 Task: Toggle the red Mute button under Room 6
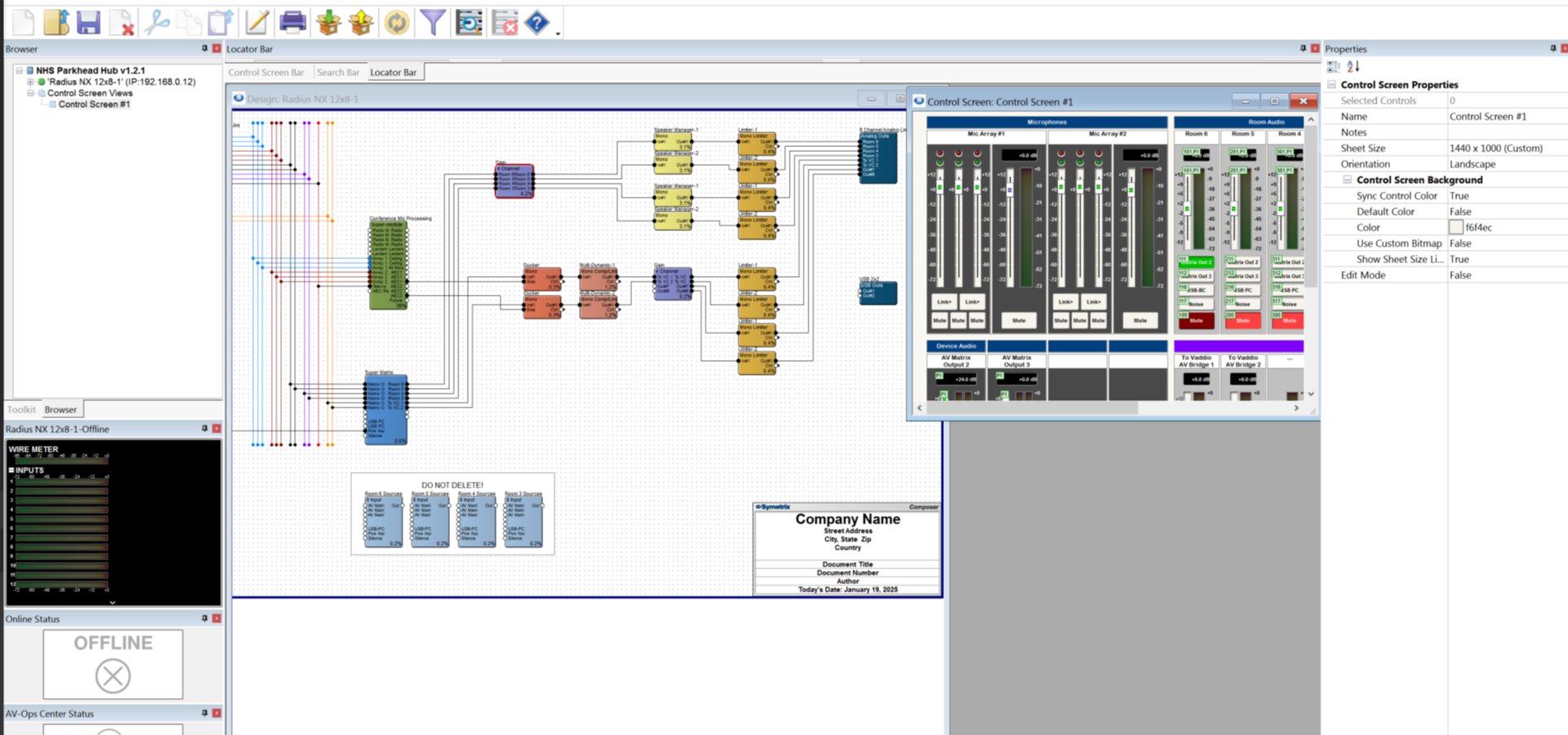click(1196, 321)
